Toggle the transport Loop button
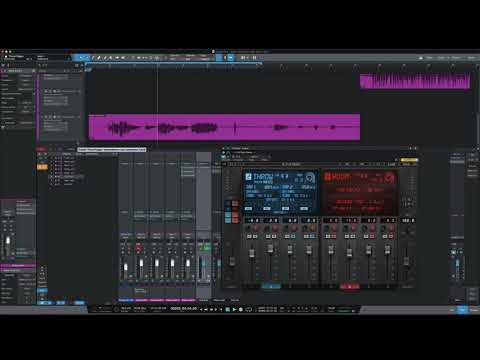 (249, 309)
